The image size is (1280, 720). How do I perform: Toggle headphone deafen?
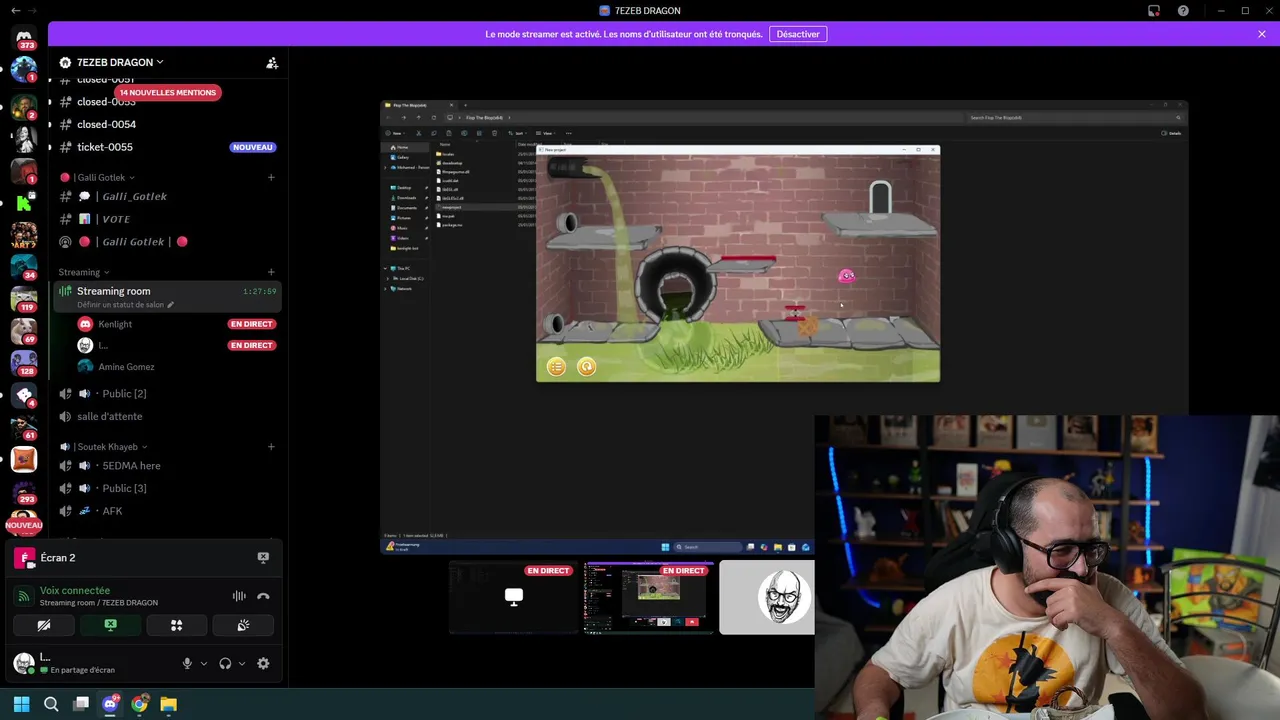click(225, 663)
